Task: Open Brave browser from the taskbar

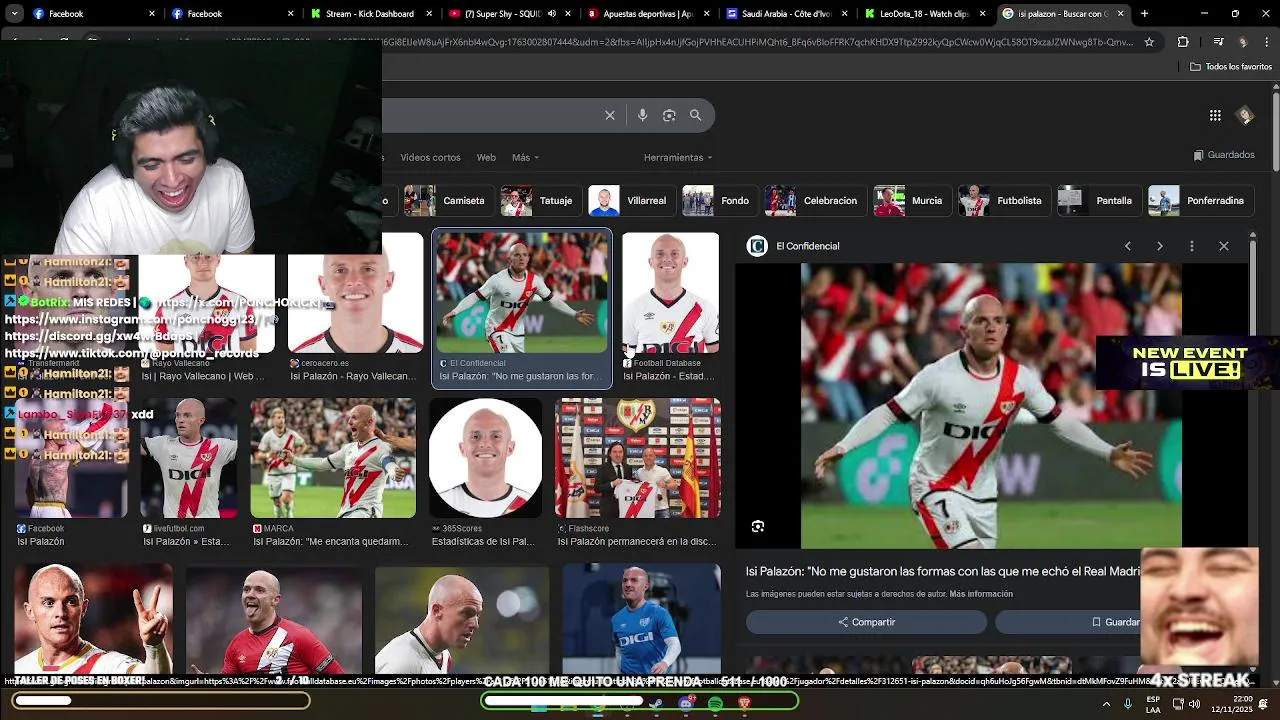Action: tap(744, 704)
